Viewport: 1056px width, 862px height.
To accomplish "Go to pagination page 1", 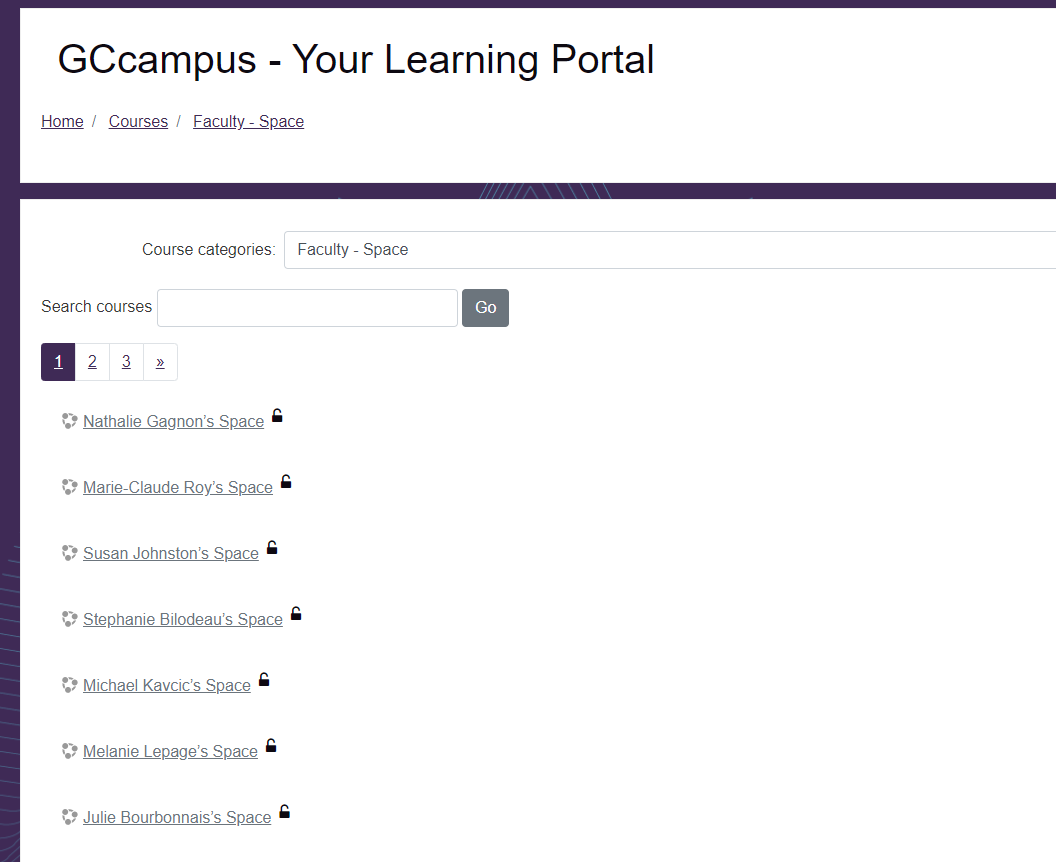I will tap(58, 362).
